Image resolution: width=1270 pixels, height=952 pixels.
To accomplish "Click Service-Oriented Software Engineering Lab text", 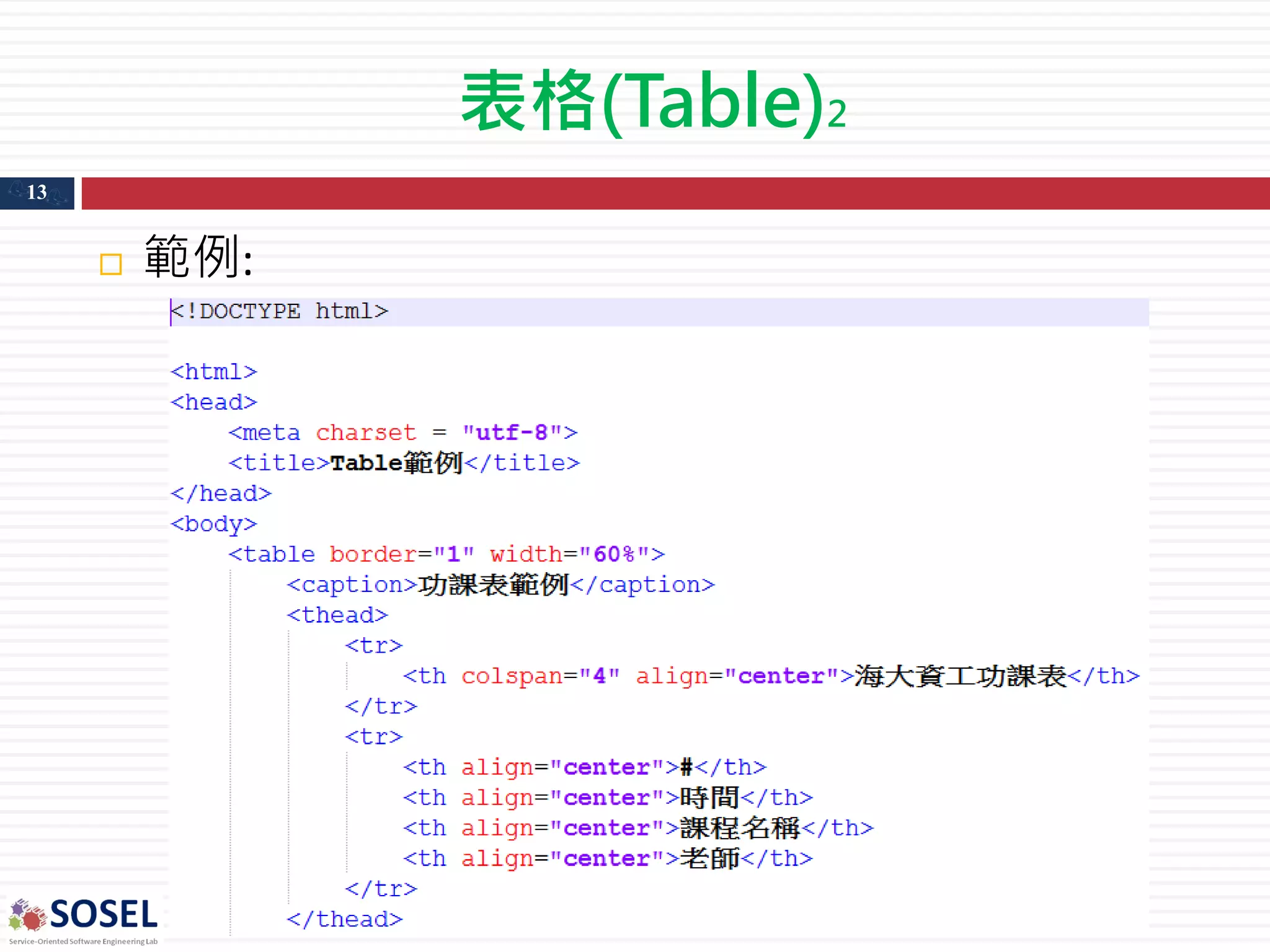I will 83,941.
